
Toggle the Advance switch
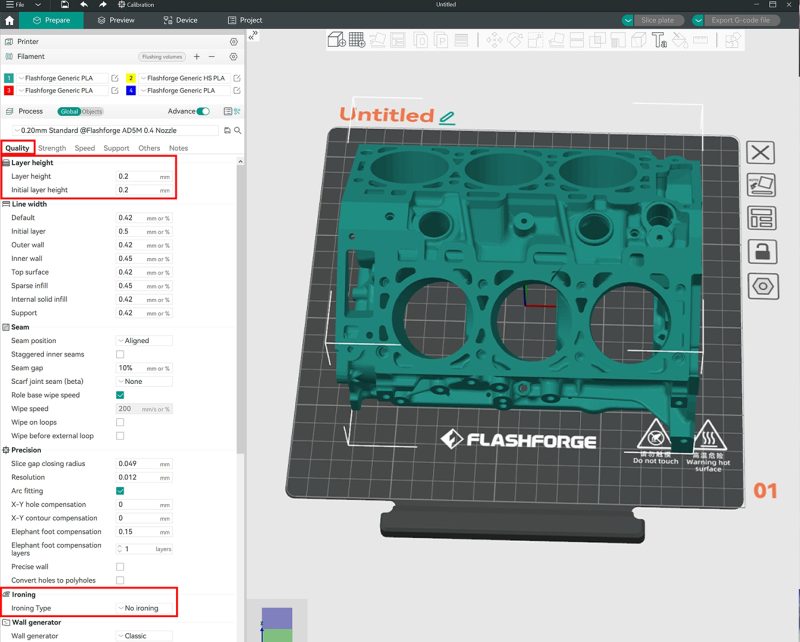tap(203, 111)
